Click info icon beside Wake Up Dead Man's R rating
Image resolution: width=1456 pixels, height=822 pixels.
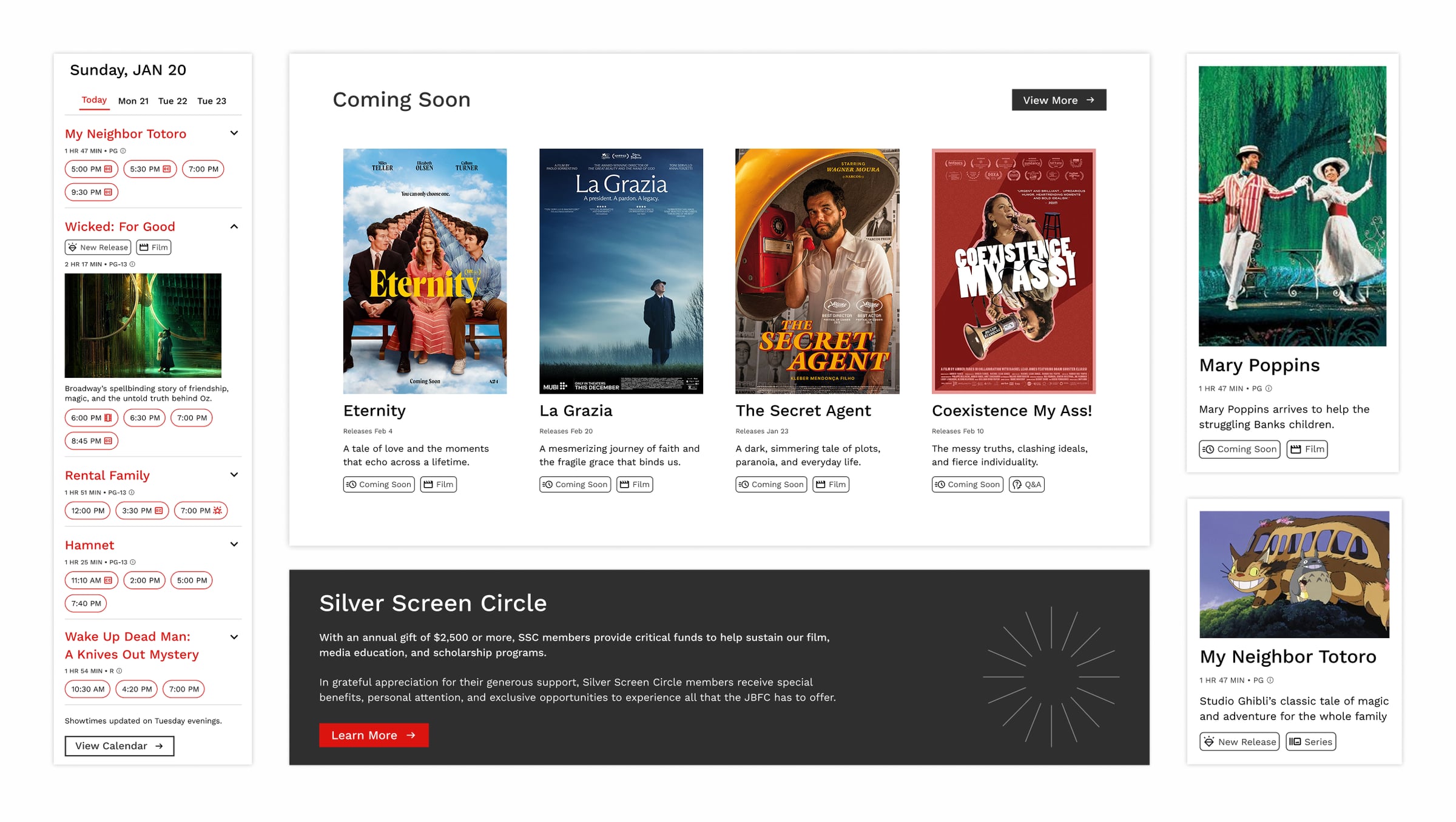click(120, 671)
